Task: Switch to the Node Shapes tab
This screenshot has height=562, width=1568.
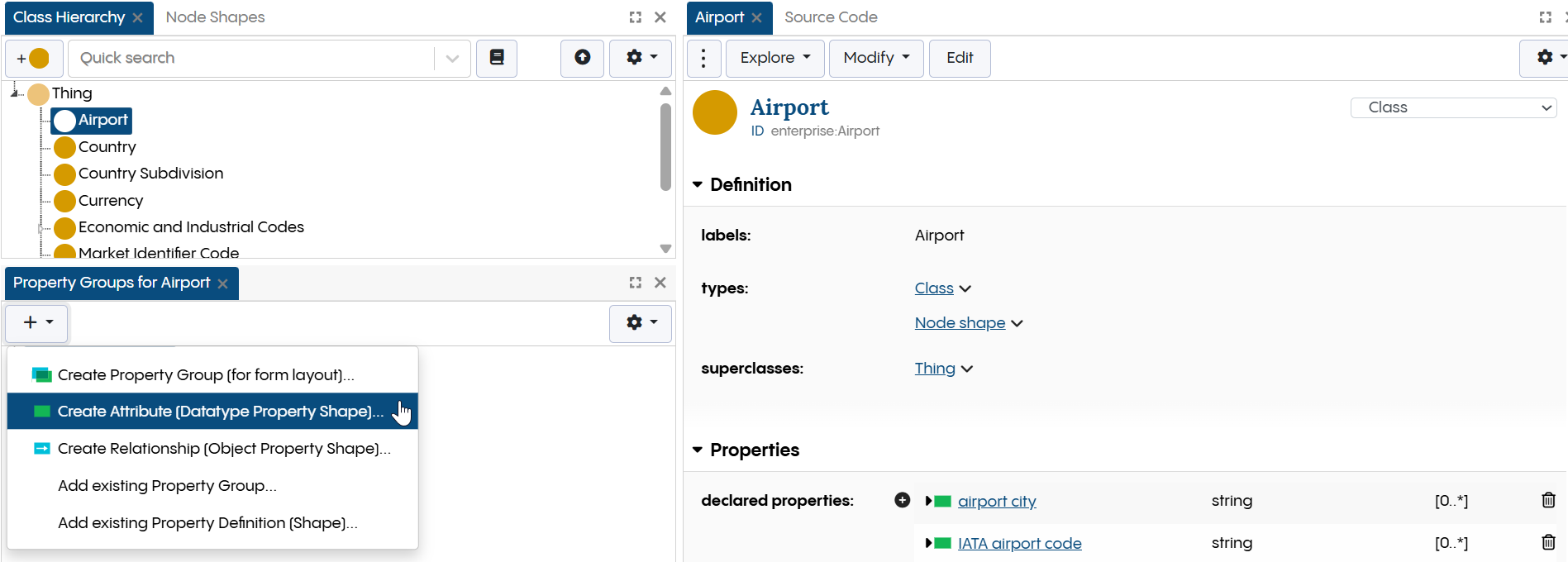Action: (x=215, y=17)
